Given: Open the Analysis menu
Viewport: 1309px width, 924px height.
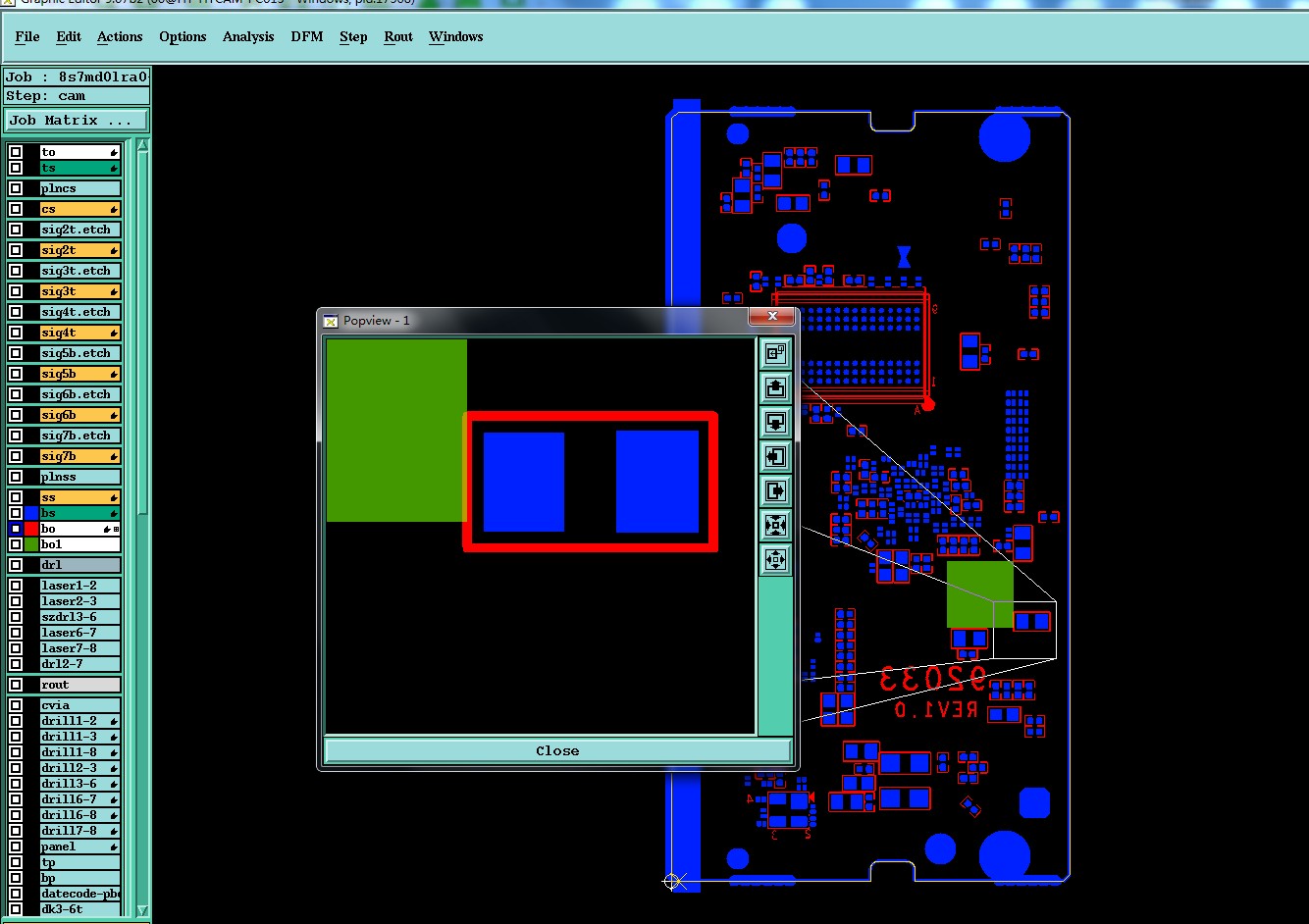Looking at the screenshot, I should click(248, 36).
